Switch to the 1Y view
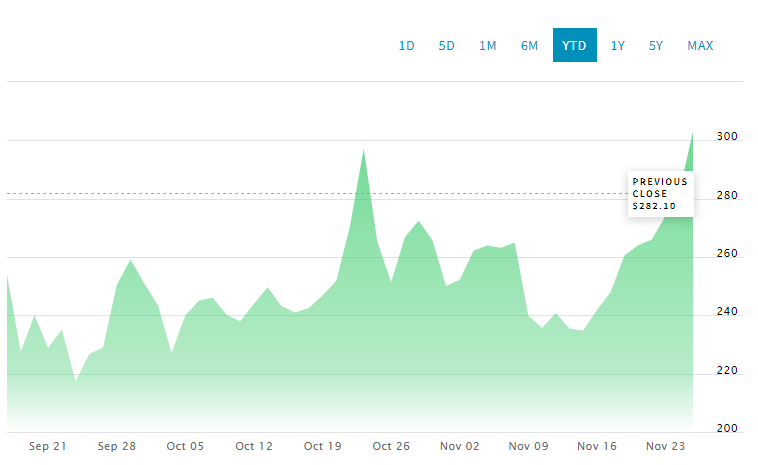The height and width of the screenshot is (465, 758). coord(618,45)
